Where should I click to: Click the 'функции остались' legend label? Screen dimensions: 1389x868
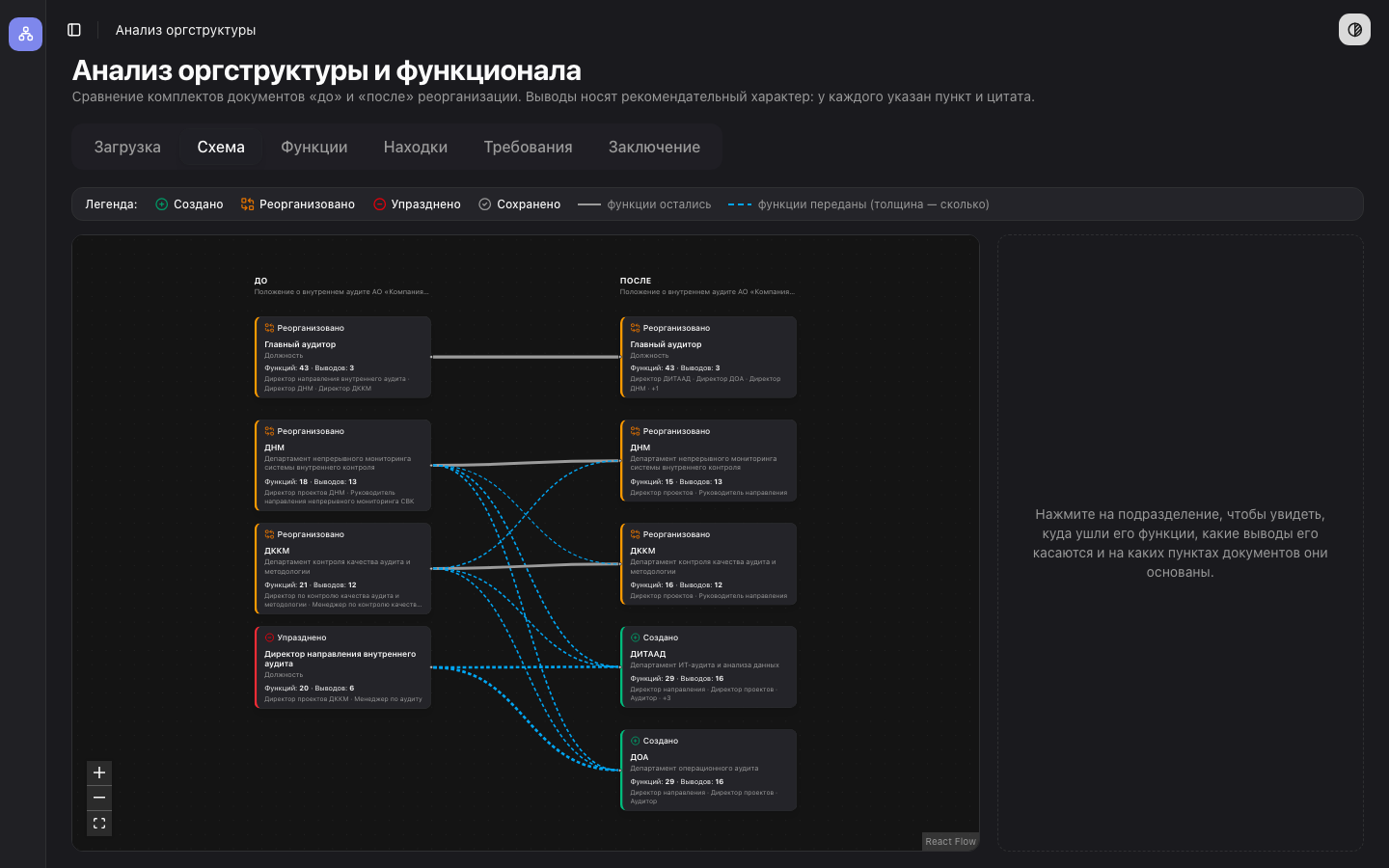pyautogui.click(x=659, y=204)
